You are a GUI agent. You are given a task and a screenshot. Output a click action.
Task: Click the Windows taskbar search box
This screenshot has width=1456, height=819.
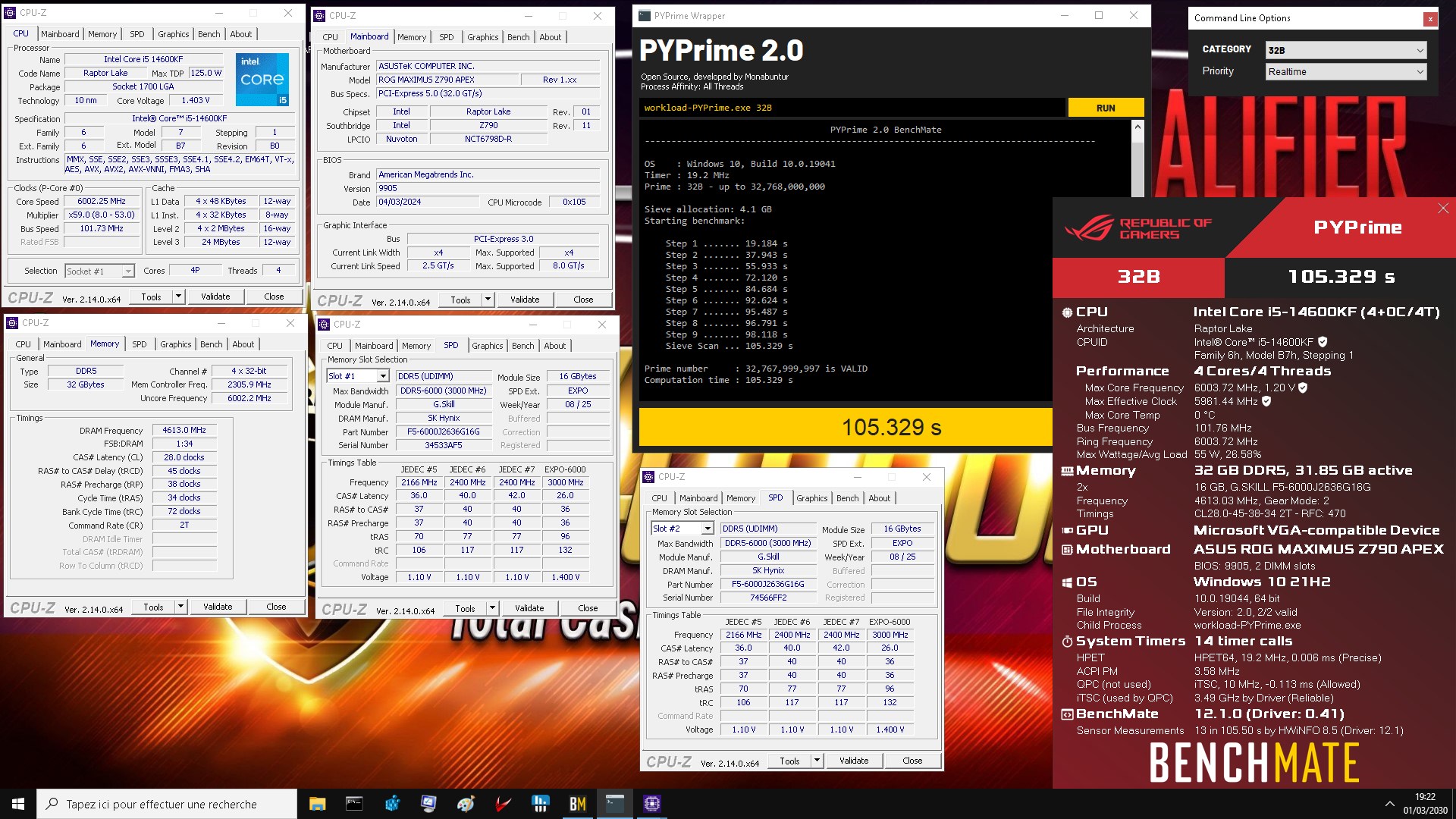pos(167,804)
